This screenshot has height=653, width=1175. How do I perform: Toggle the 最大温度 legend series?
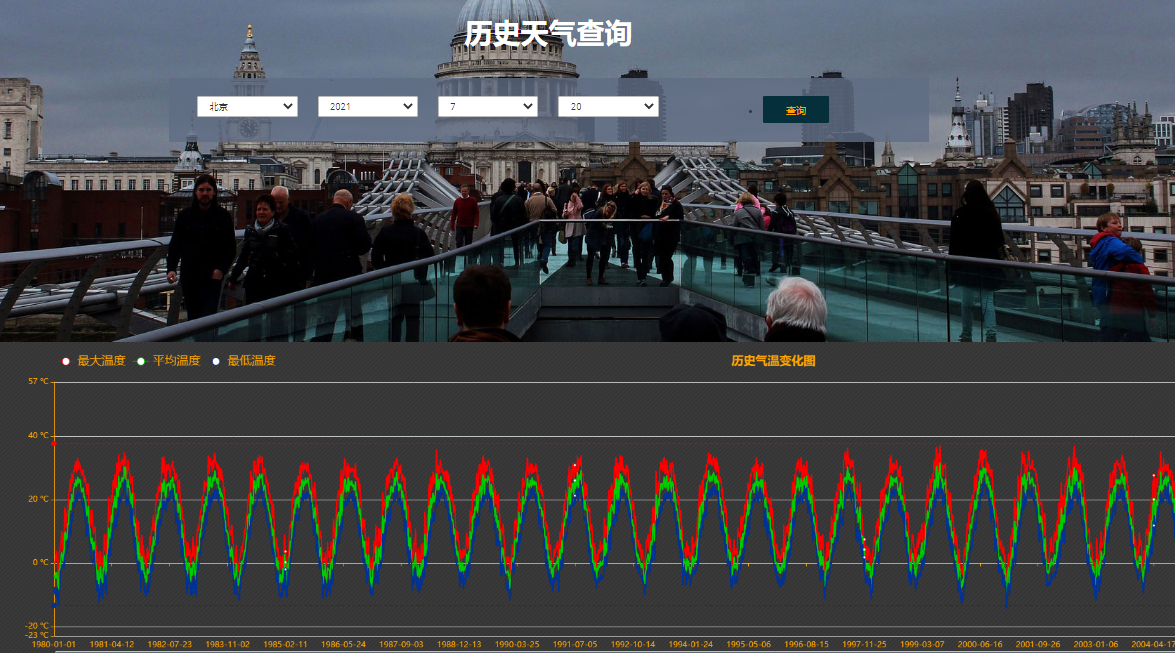pyautogui.click(x=93, y=361)
